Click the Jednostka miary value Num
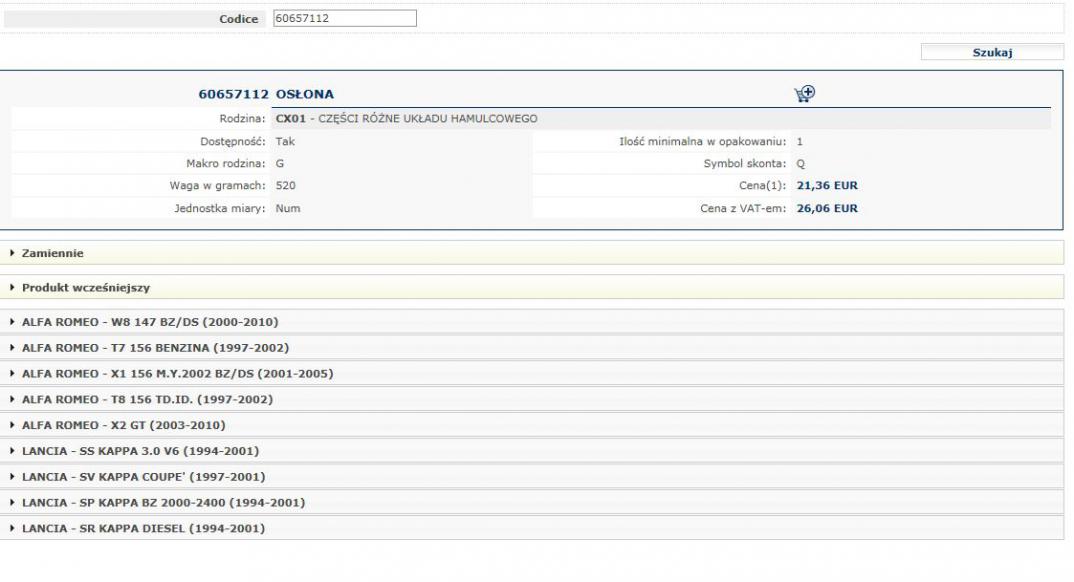1074x582 pixels. coord(288,208)
